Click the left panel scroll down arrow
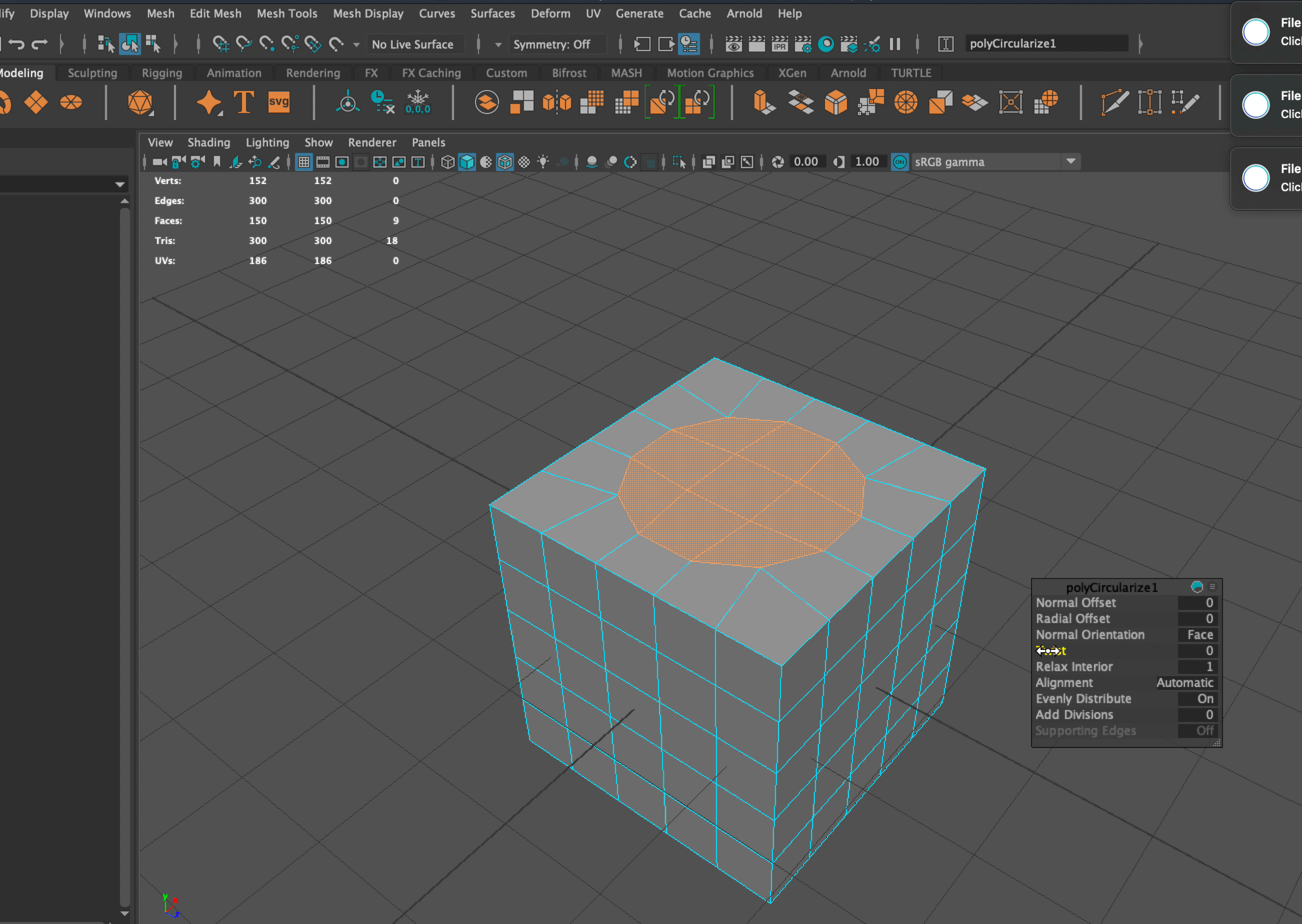 (124, 913)
